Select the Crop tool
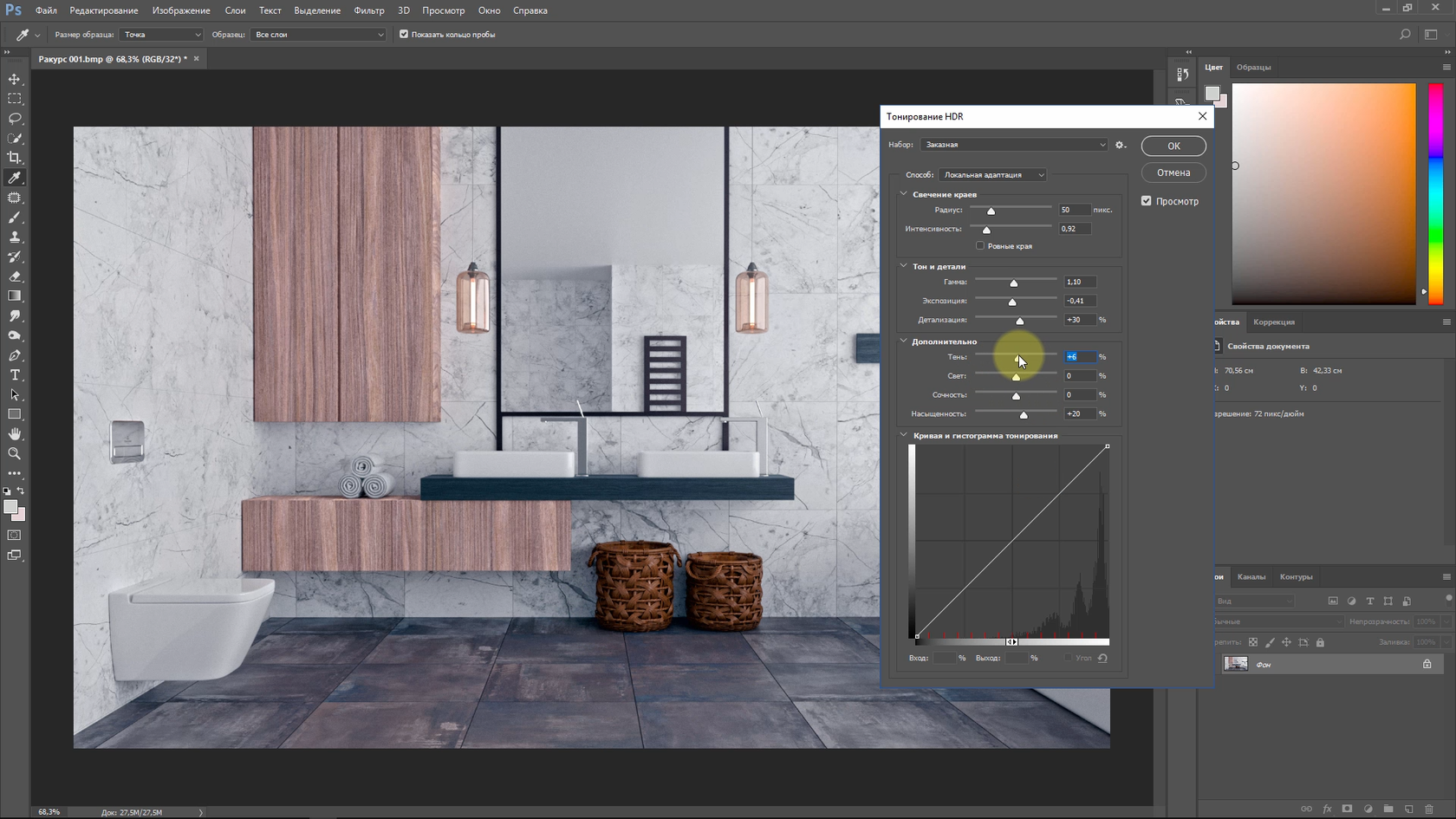This screenshot has width=1456, height=819. [15, 158]
